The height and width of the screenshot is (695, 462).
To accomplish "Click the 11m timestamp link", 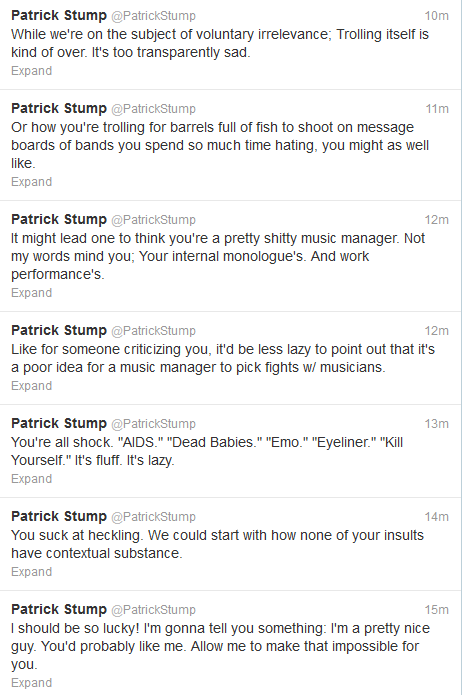I will [x=437, y=109].
